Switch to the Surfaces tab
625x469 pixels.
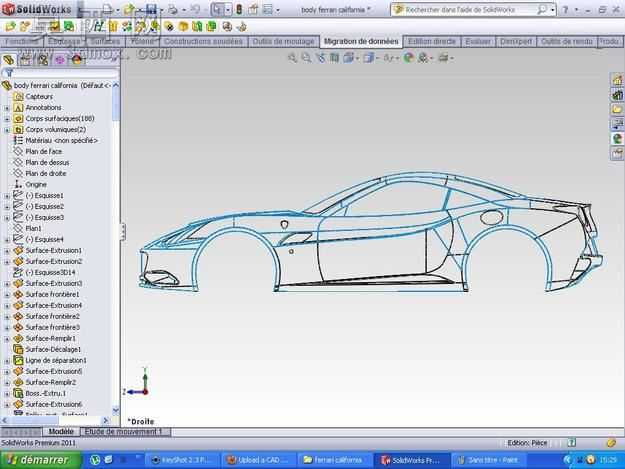point(105,41)
